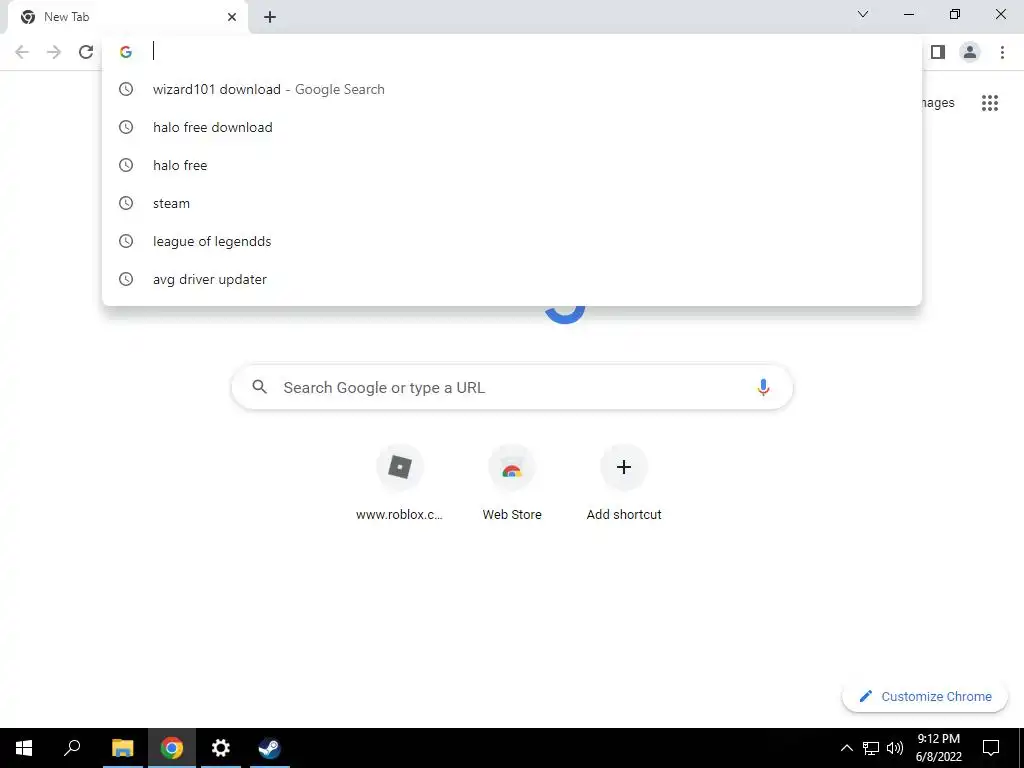Close the New Tab tab
The width and height of the screenshot is (1024, 768).
coord(232,17)
